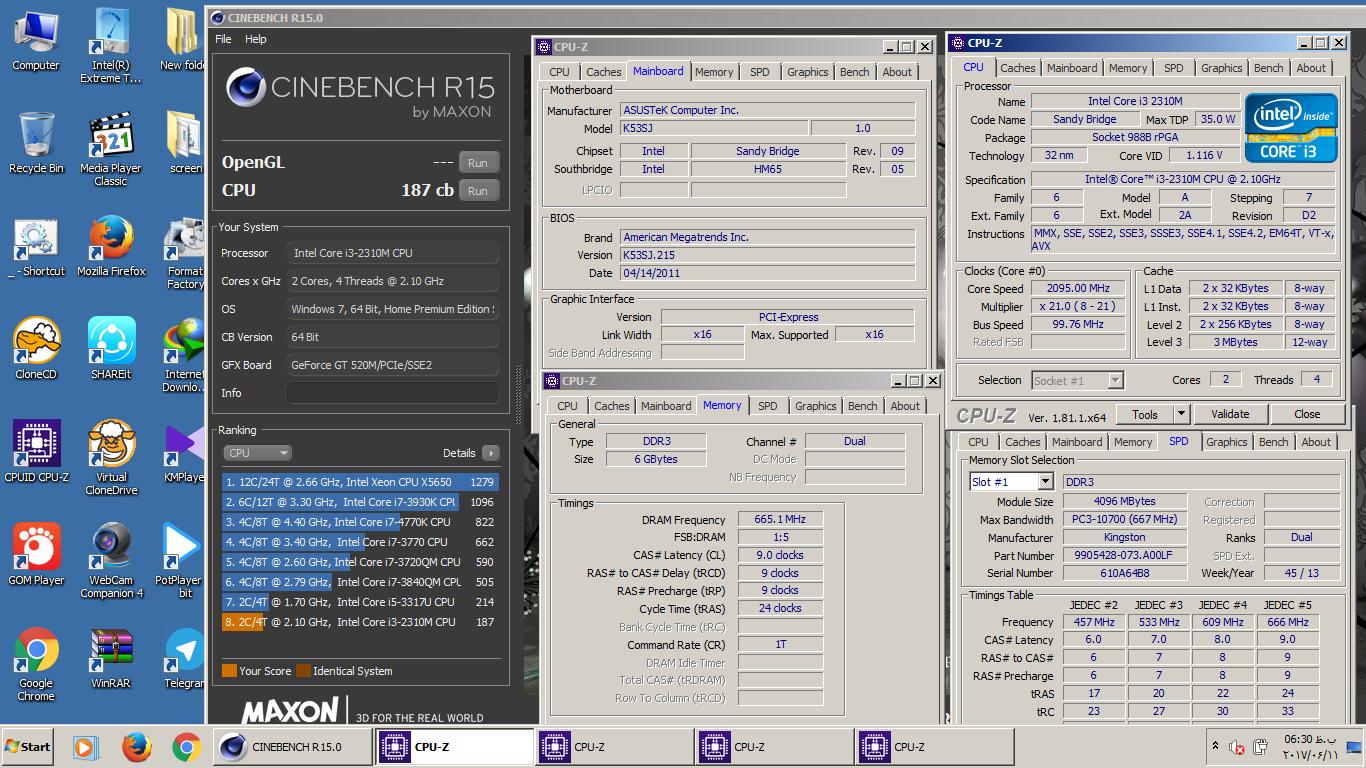Launch Media Player pinned taskbar icon

[x=86, y=747]
